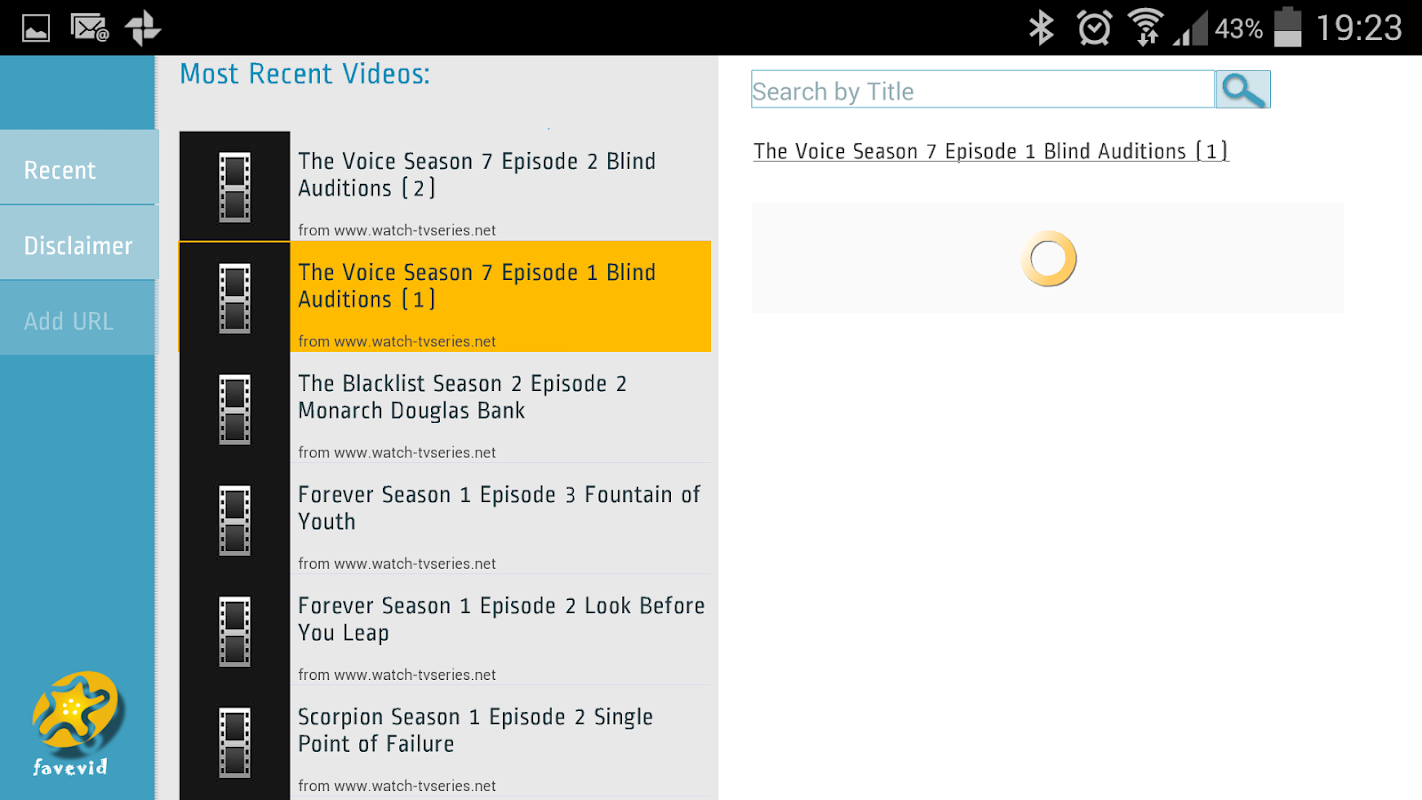Select the Add URL tab

[x=79, y=319]
